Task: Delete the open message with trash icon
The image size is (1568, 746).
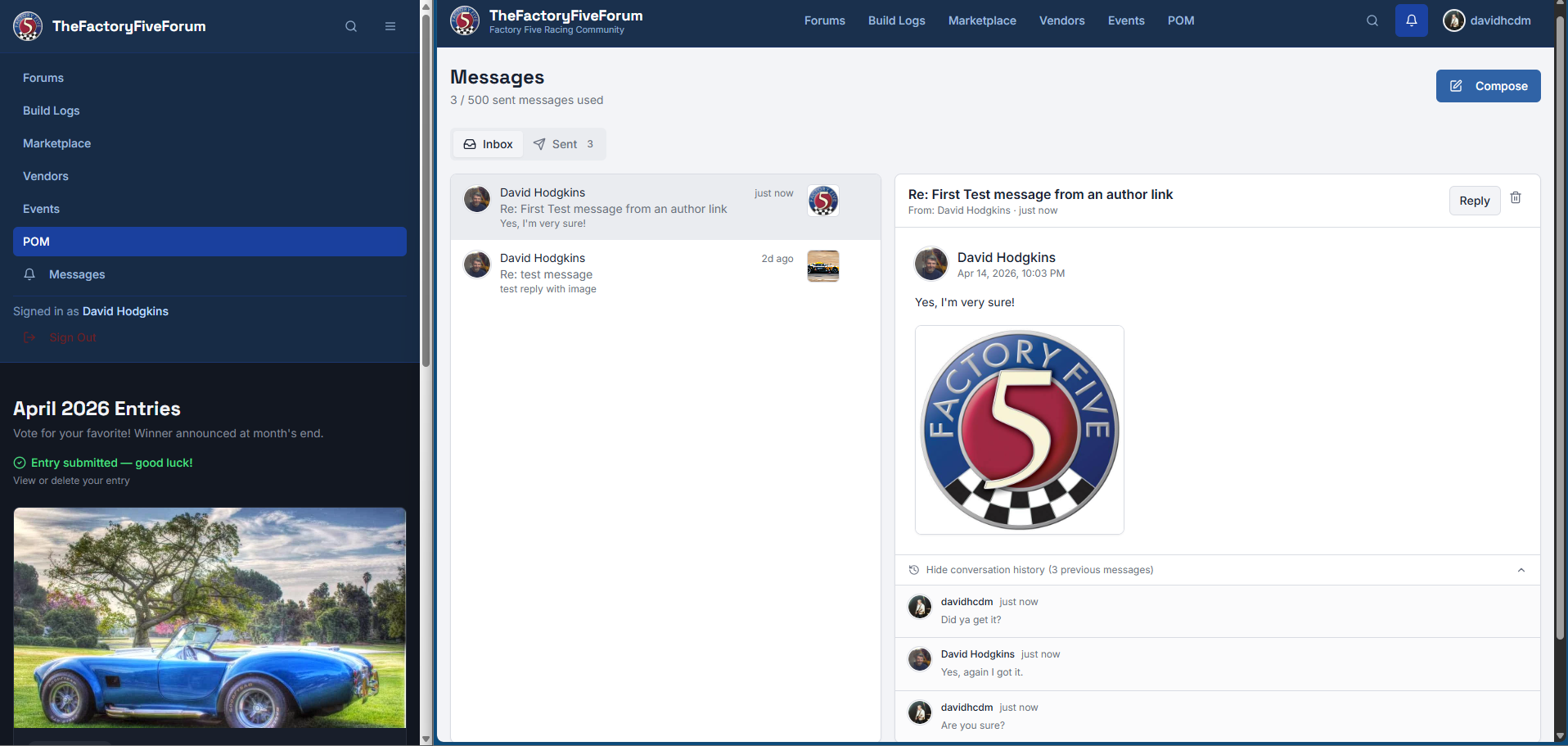Action: [x=1516, y=198]
